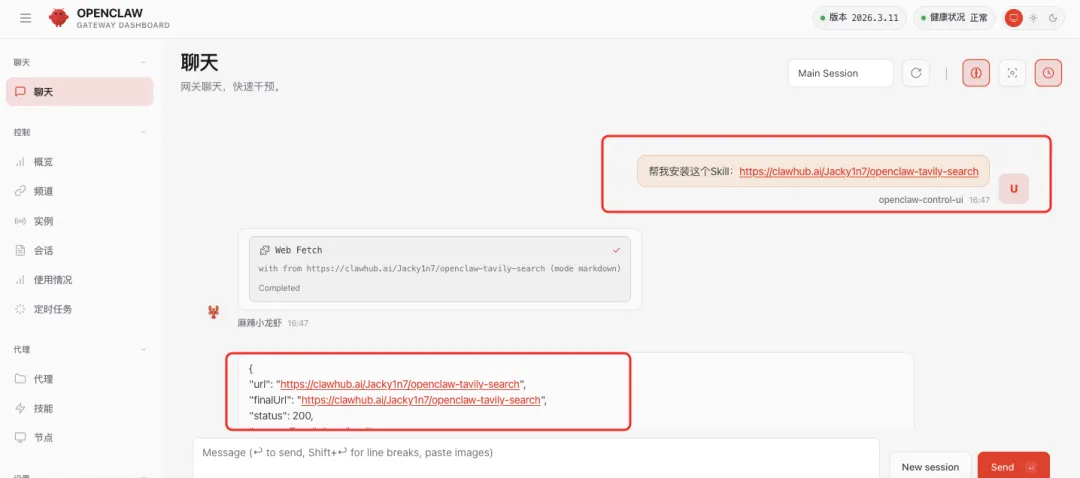The height and width of the screenshot is (478, 1080).
Task: Click the monitor icon beside 节点
Action: (20, 437)
